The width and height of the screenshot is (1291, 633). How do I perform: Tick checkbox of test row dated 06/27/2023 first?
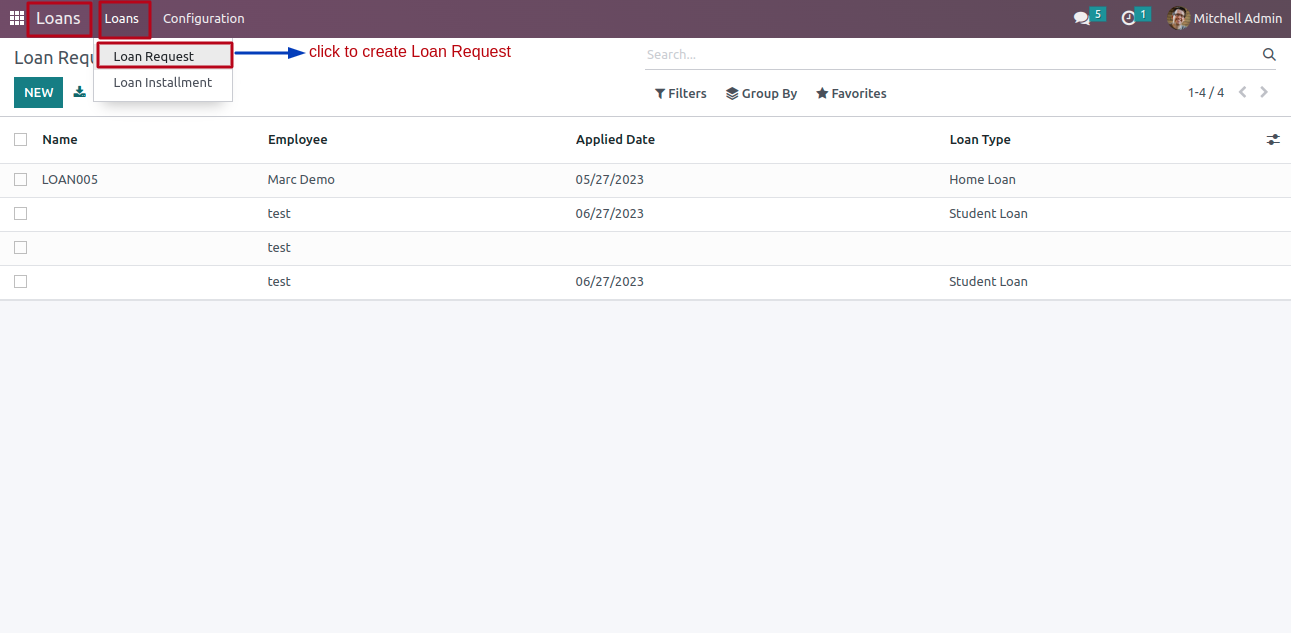(x=20, y=214)
